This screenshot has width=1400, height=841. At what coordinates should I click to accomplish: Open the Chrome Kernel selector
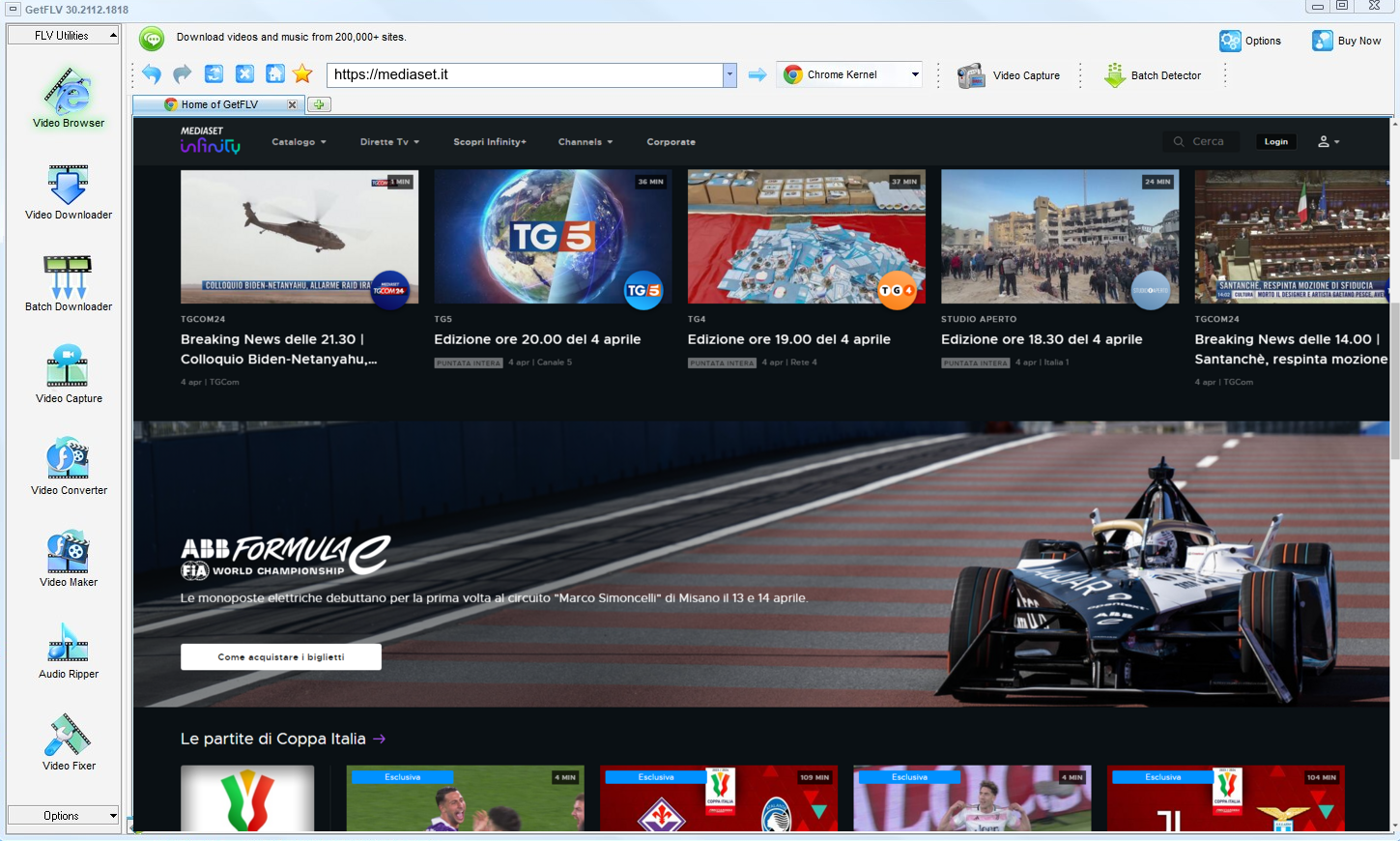pos(849,74)
